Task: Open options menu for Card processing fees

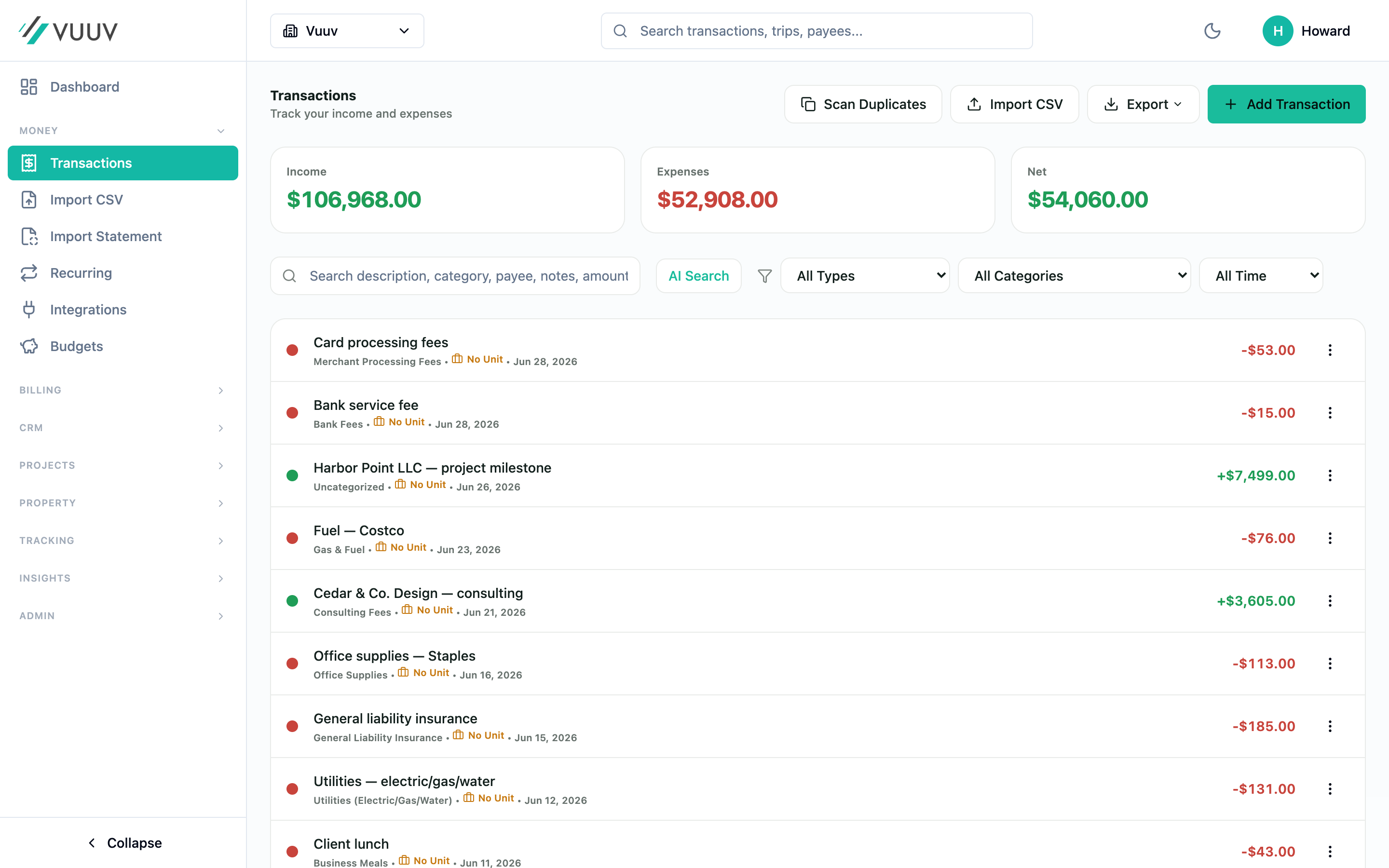Action: point(1330,350)
